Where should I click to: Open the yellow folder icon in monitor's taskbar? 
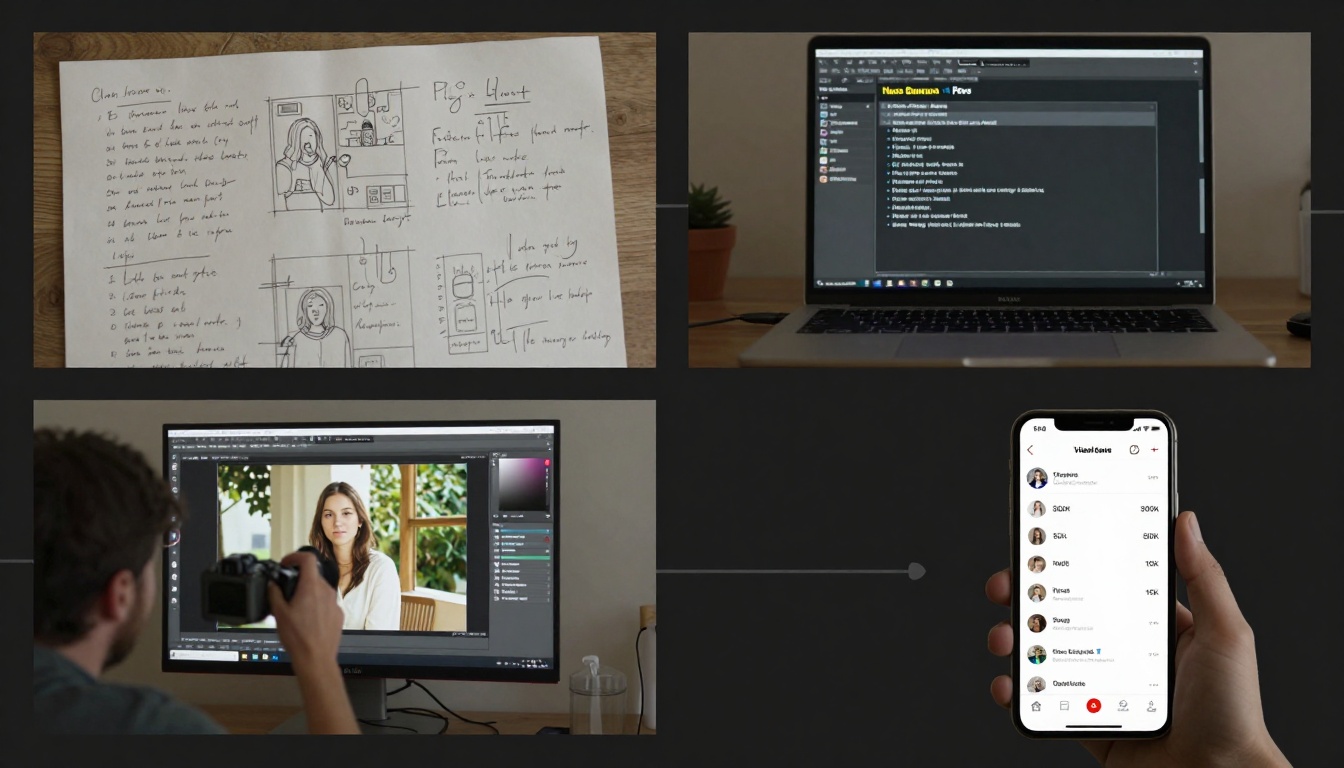click(x=244, y=657)
